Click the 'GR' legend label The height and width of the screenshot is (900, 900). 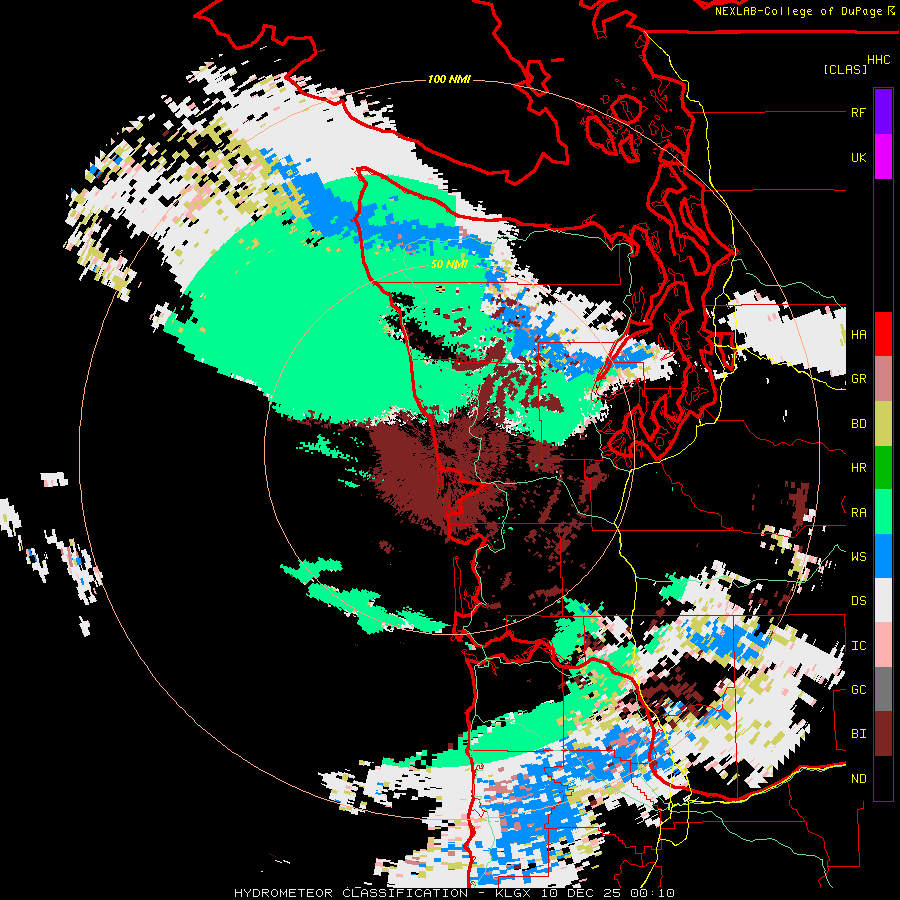[858, 379]
